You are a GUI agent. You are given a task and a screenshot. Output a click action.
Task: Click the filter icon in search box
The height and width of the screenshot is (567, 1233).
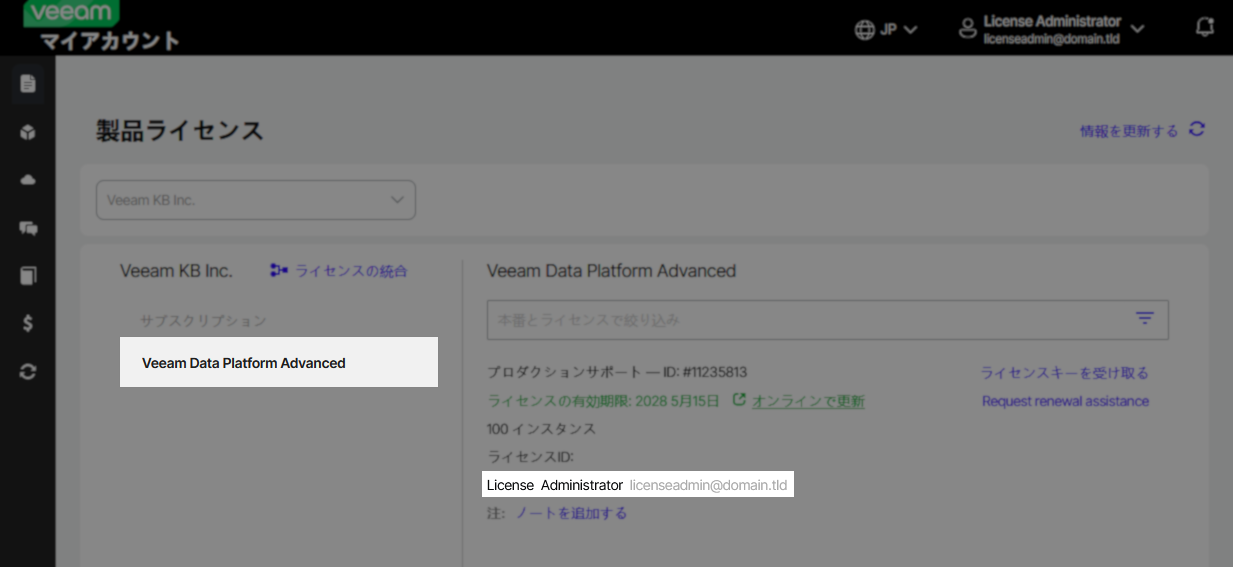coord(1145,318)
